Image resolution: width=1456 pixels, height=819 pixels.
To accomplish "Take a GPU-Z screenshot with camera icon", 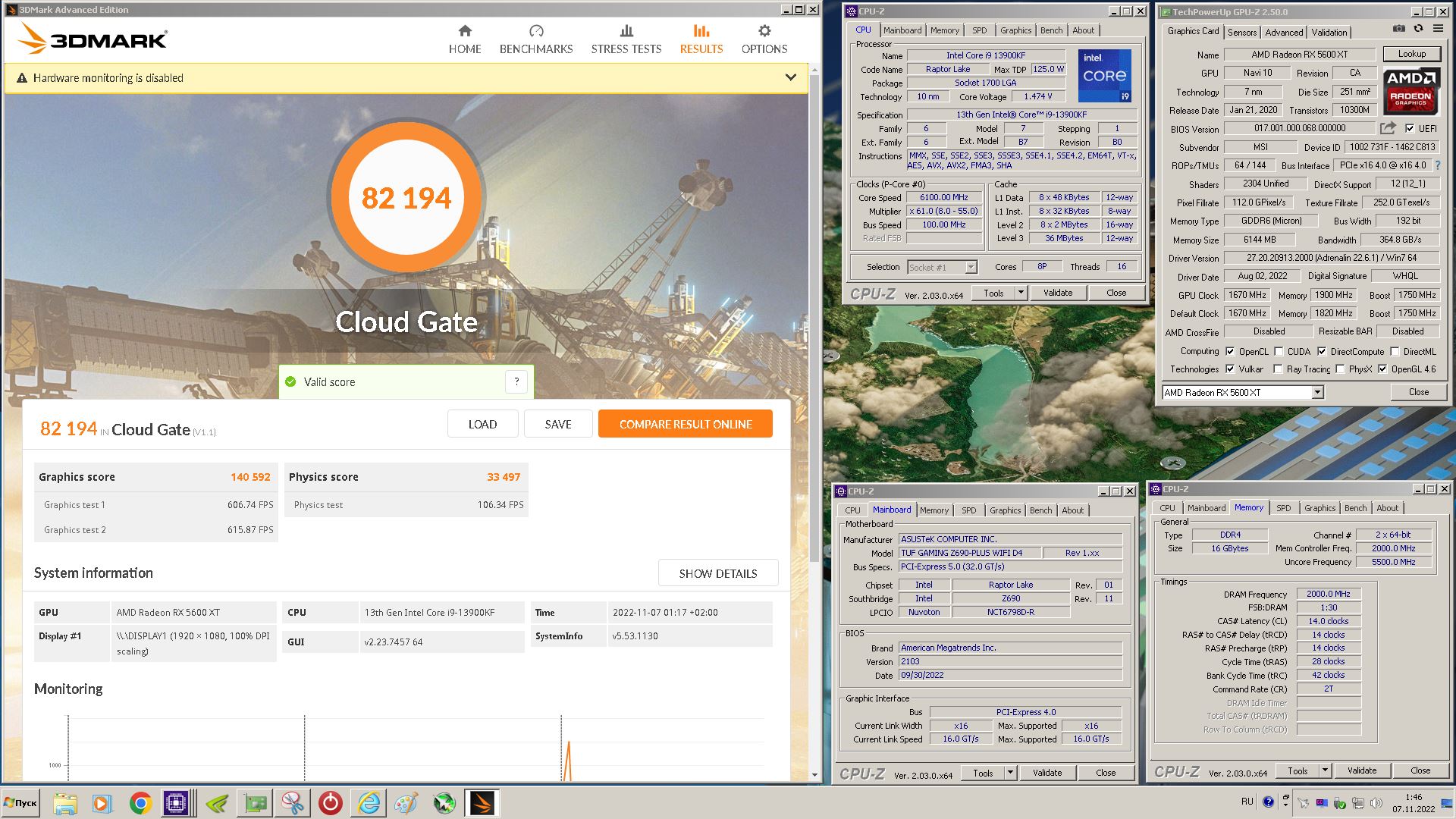I will point(1398,29).
